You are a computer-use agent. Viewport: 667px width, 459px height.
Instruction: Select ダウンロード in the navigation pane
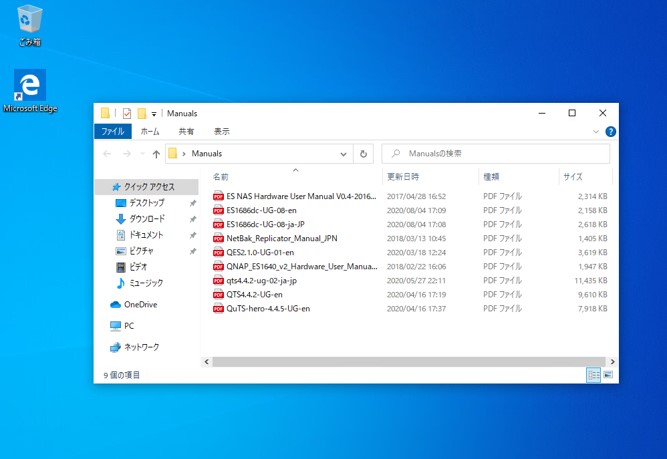tap(147, 219)
